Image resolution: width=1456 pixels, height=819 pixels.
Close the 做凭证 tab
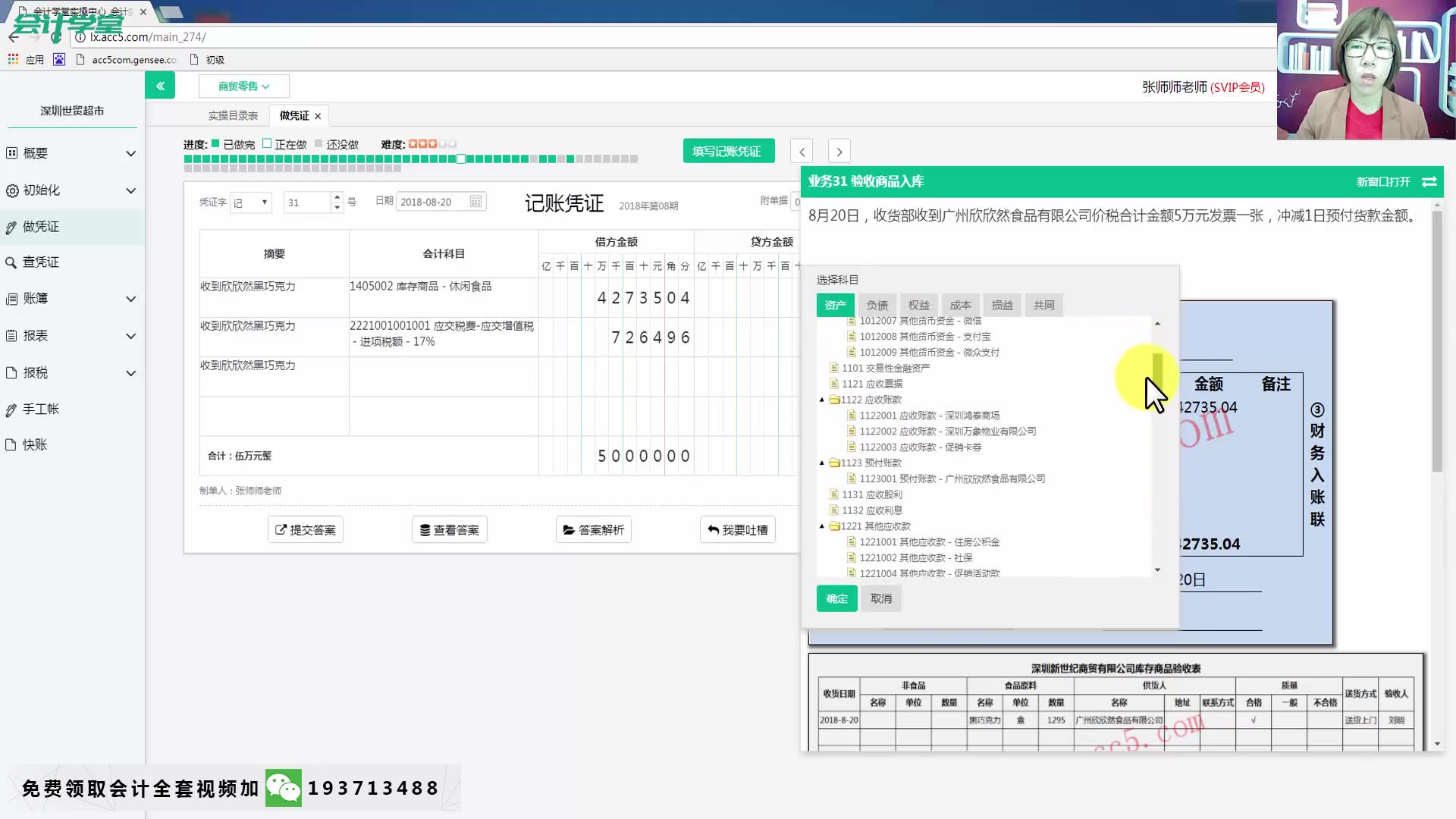point(318,116)
